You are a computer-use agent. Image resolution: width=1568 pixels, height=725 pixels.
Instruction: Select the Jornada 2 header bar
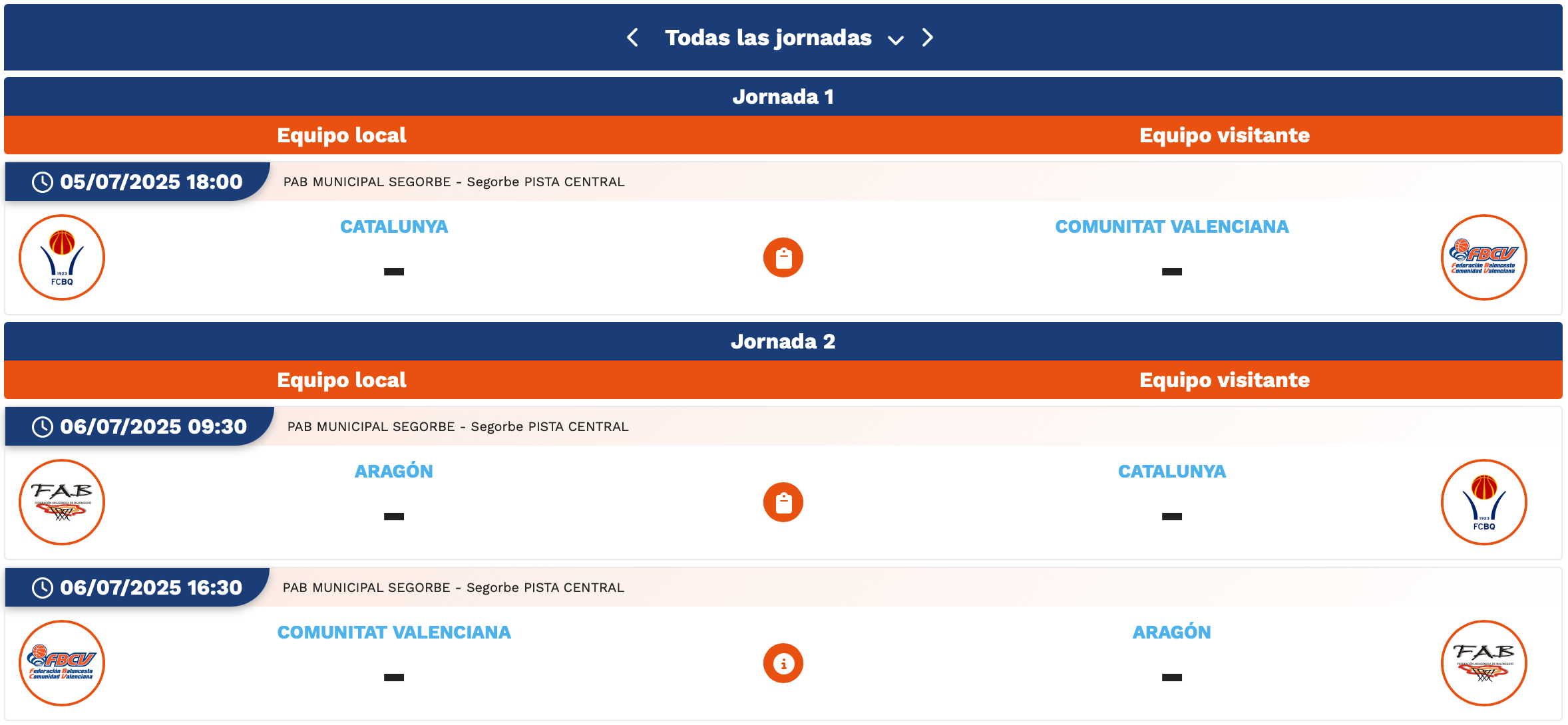783,342
